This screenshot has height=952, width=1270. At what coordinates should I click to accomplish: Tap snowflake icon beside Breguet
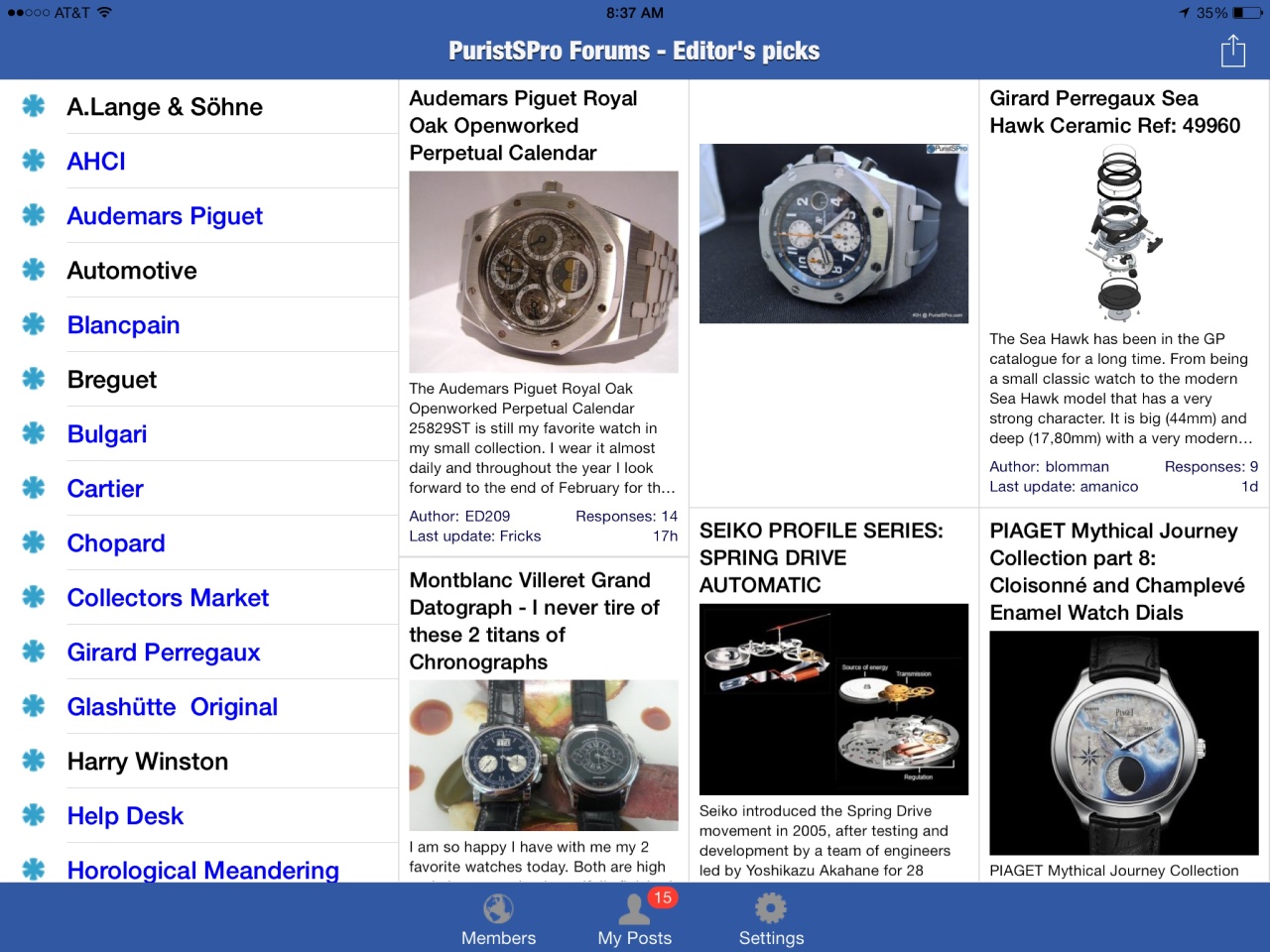click(34, 379)
